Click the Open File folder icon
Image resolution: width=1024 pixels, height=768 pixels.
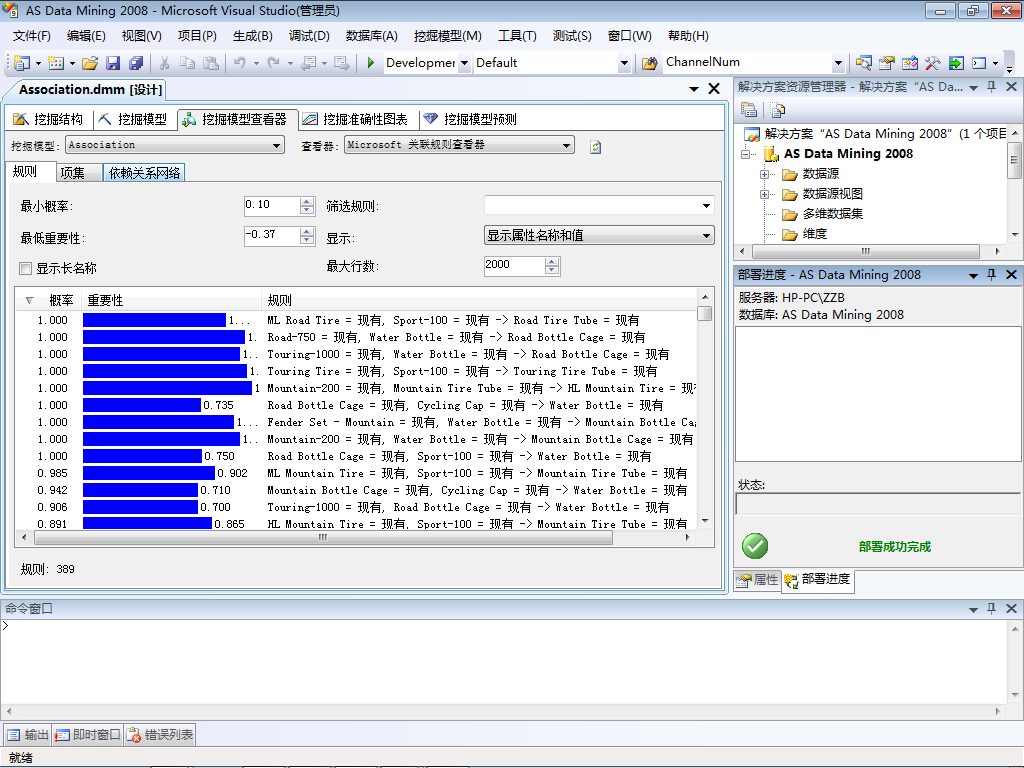(90, 63)
